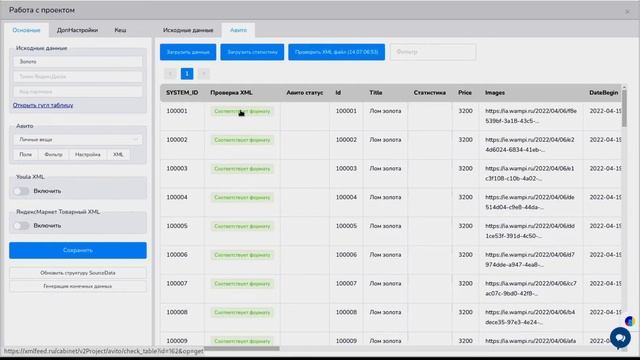640x360 pixels.
Task: Click the format status badge in row 100002
Action: [x=242, y=140]
